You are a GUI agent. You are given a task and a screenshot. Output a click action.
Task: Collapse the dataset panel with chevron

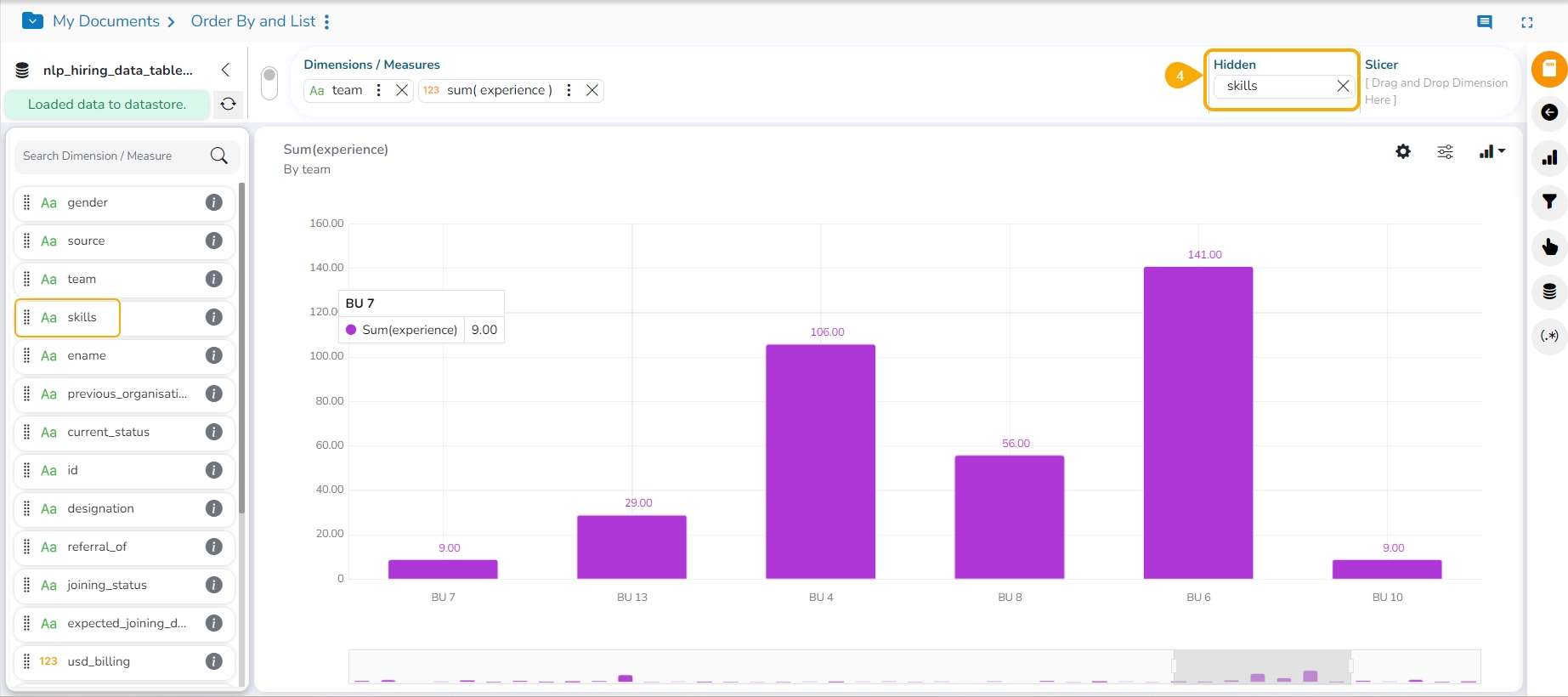coord(225,70)
